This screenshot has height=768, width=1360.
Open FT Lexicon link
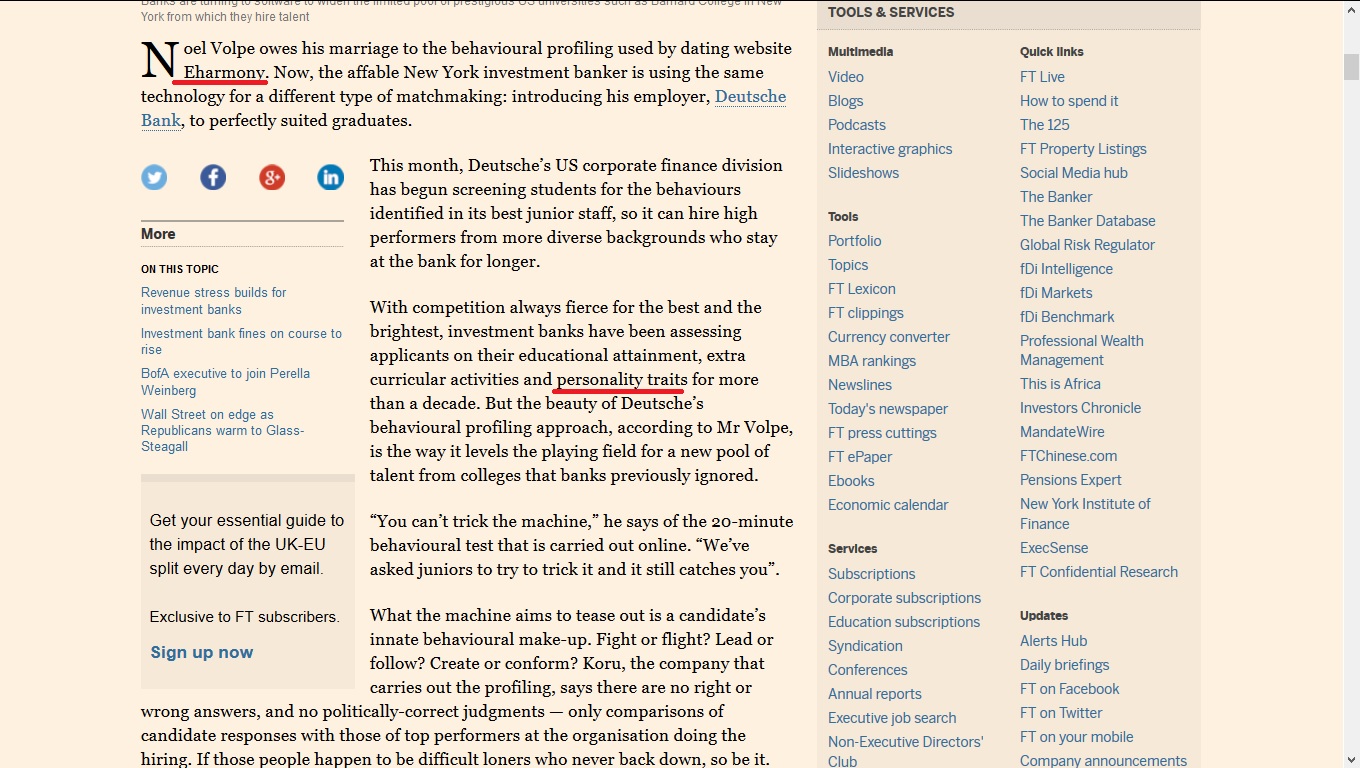pyautogui.click(x=862, y=289)
